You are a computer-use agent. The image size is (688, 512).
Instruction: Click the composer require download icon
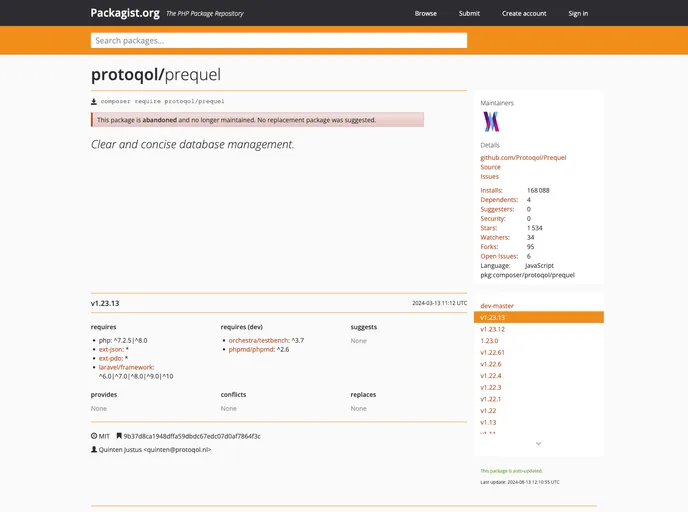[x=94, y=101]
